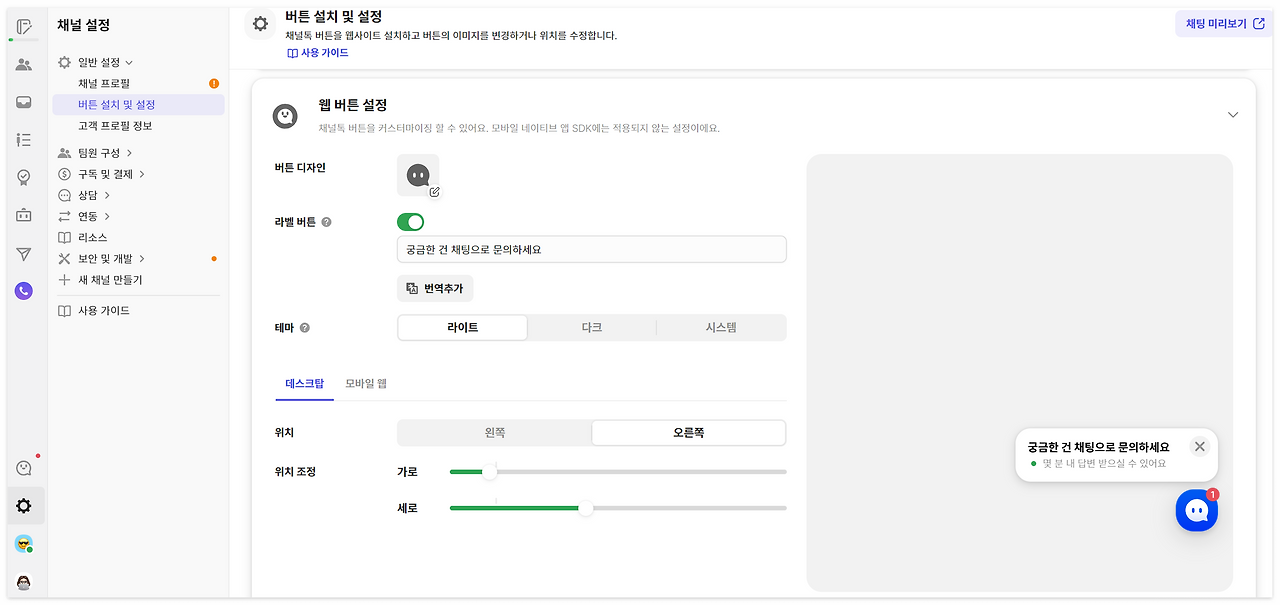Click inside the label text input field

(x=591, y=249)
